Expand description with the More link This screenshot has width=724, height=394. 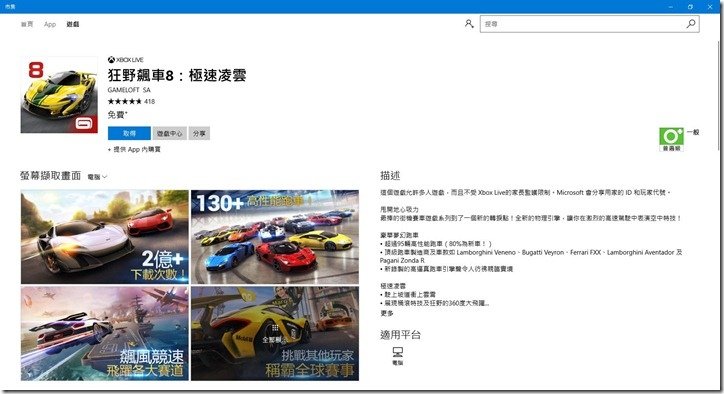387,313
